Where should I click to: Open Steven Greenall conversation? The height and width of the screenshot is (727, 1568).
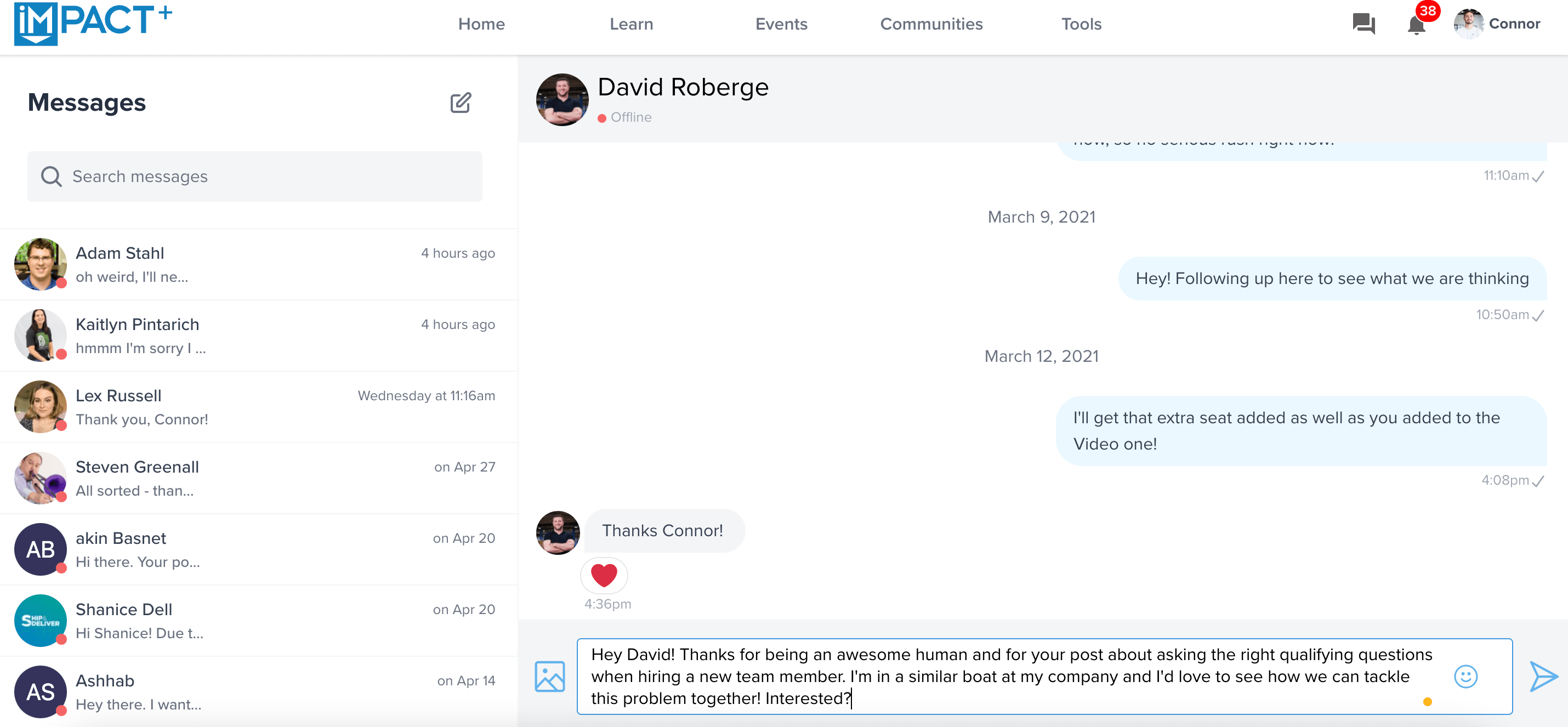pyautogui.click(x=259, y=478)
